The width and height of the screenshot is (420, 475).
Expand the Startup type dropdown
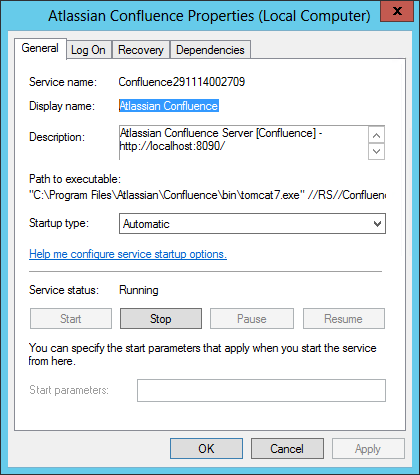(252, 224)
